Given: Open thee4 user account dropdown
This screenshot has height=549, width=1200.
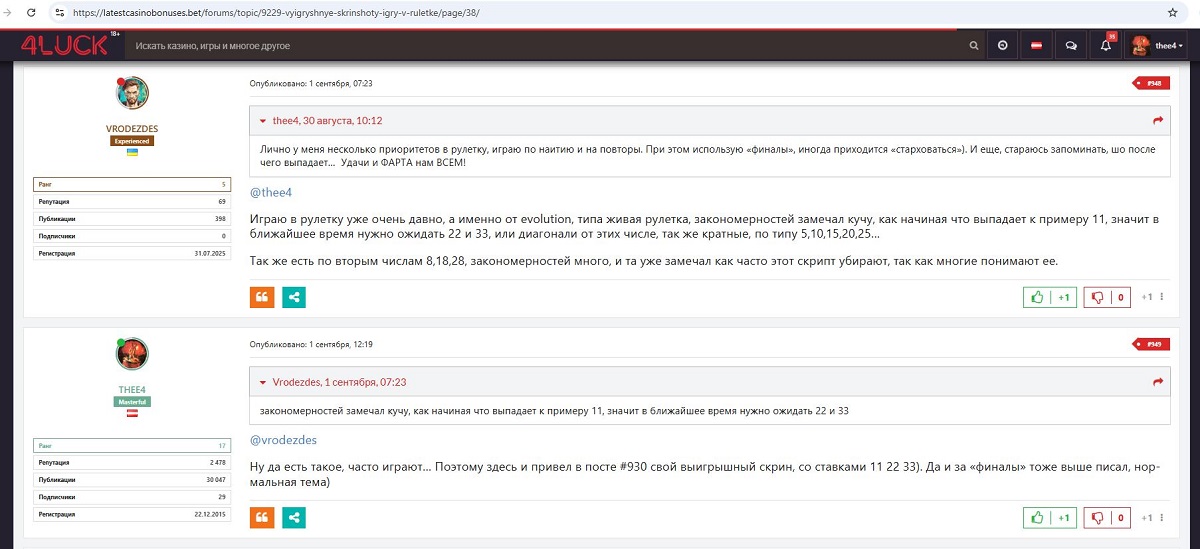Looking at the screenshot, I should pyautogui.click(x=1157, y=46).
